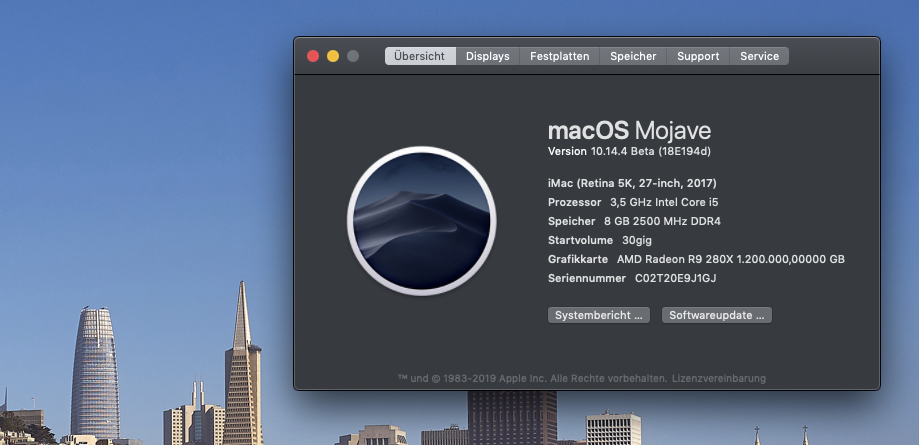Minimize window with the yellow button
This screenshot has height=445, width=919.
[333, 56]
